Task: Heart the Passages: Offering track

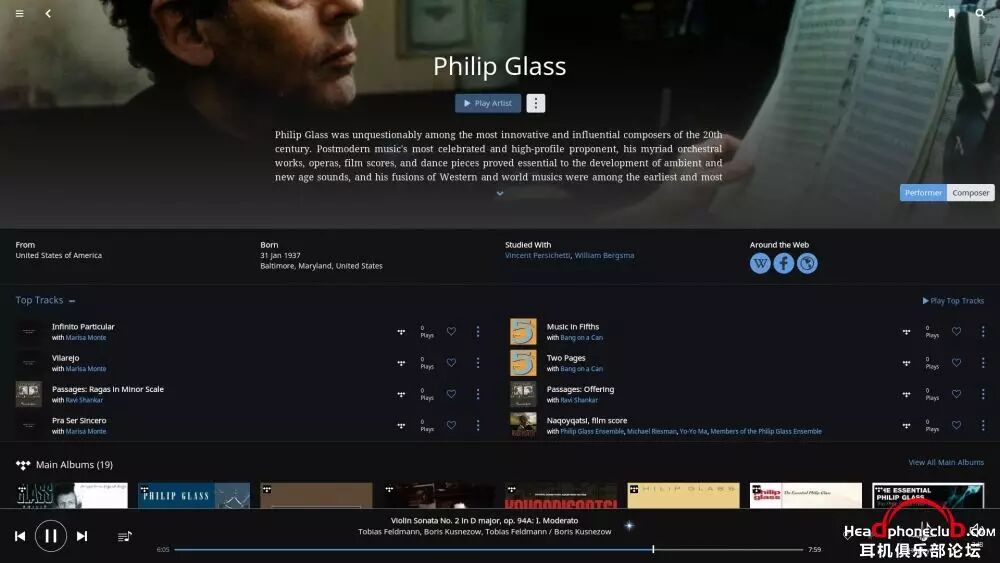Action: click(x=956, y=394)
